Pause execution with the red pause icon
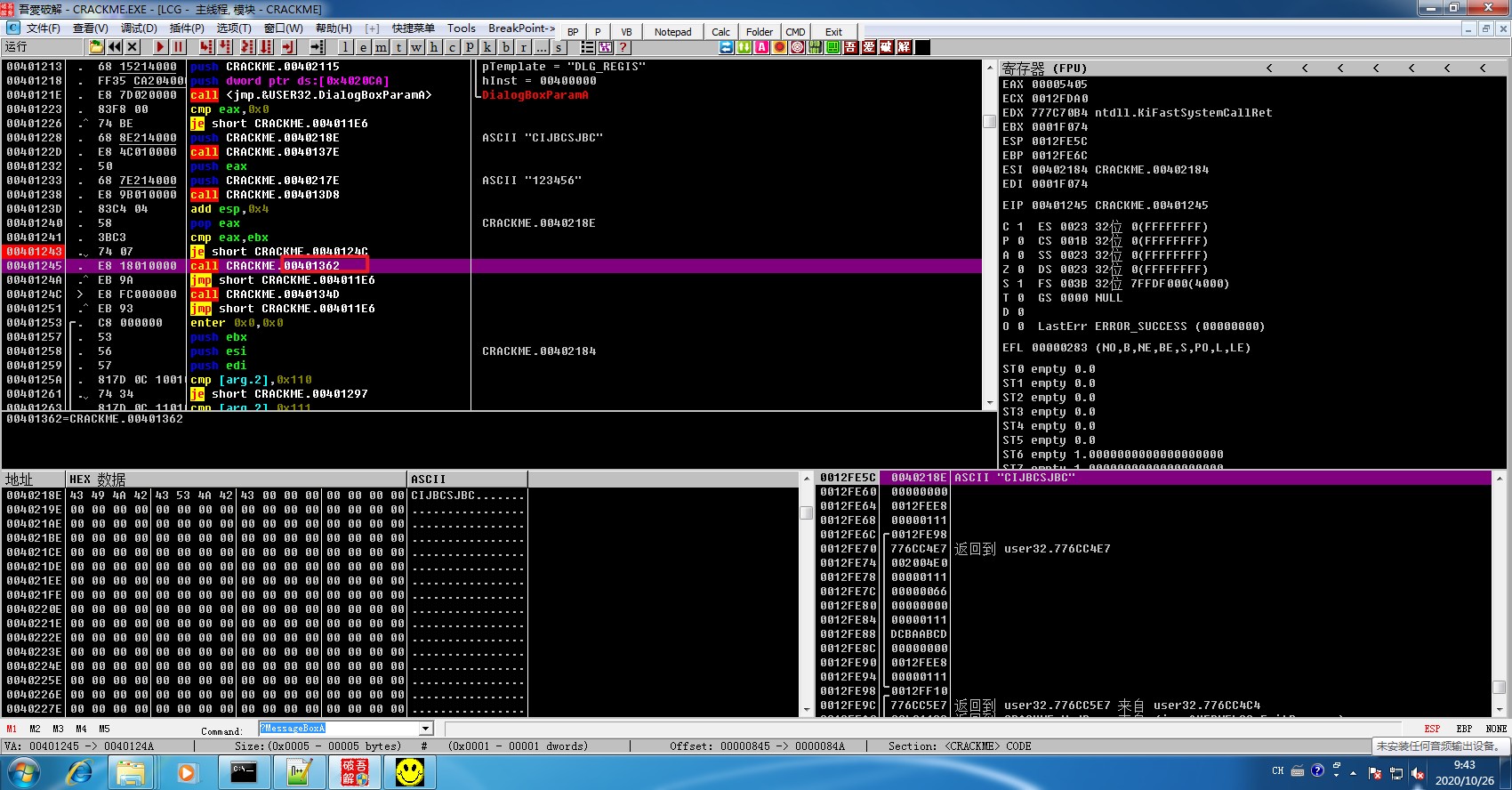This screenshot has width=1512, height=790. [x=178, y=47]
